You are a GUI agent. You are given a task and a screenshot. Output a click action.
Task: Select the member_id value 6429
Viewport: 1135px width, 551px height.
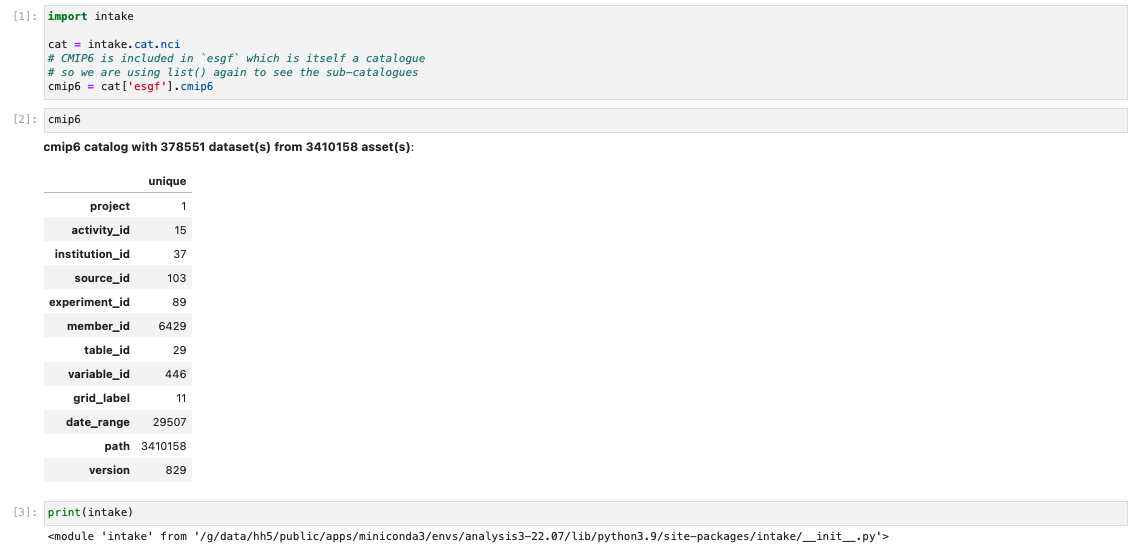click(172, 326)
